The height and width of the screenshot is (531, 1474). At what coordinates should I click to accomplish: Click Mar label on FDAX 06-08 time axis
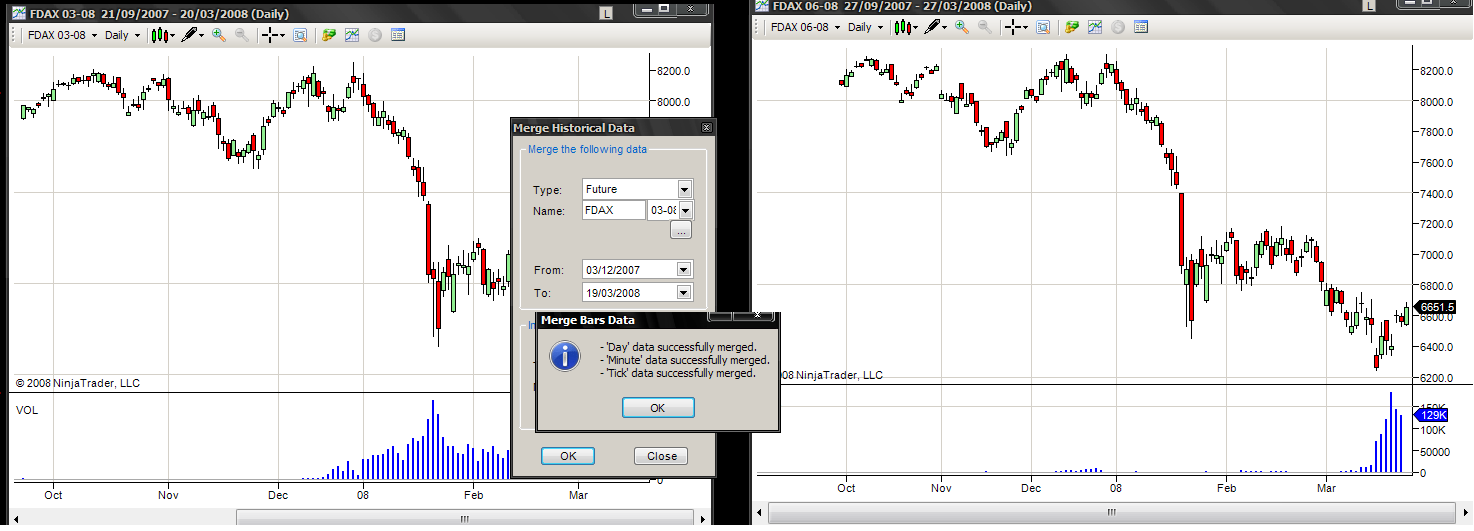1326,489
